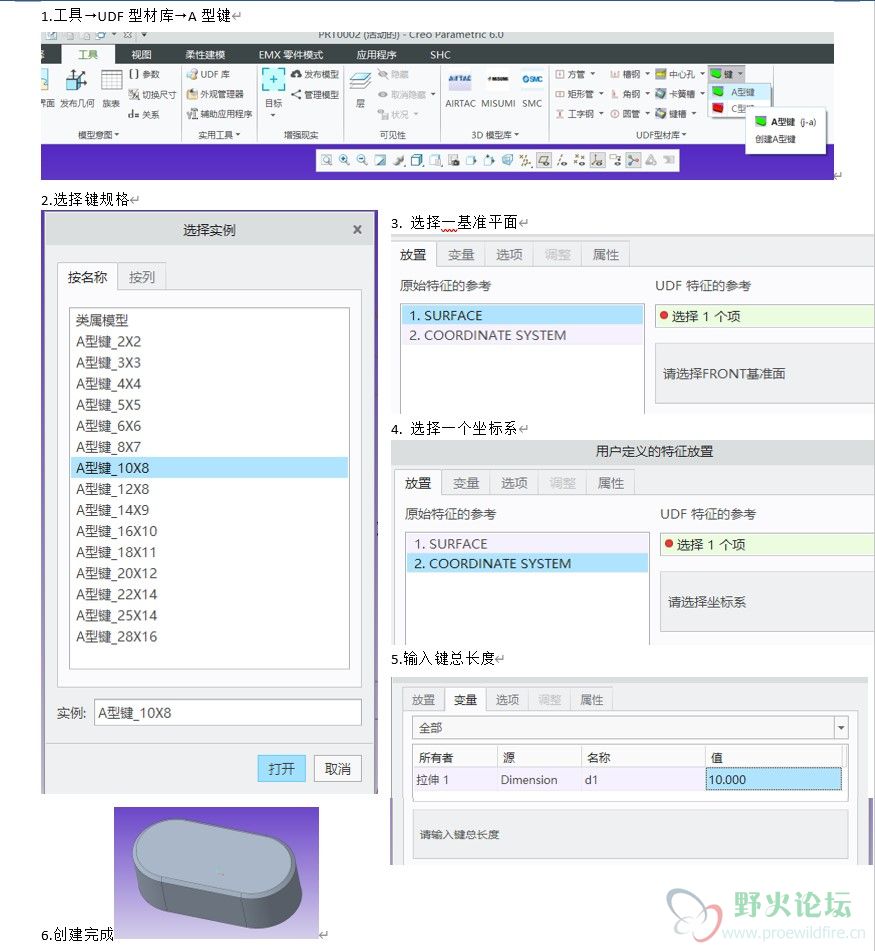Expand the 槽钢 channel steel dropdown
The height and width of the screenshot is (951, 875).
click(x=648, y=74)
